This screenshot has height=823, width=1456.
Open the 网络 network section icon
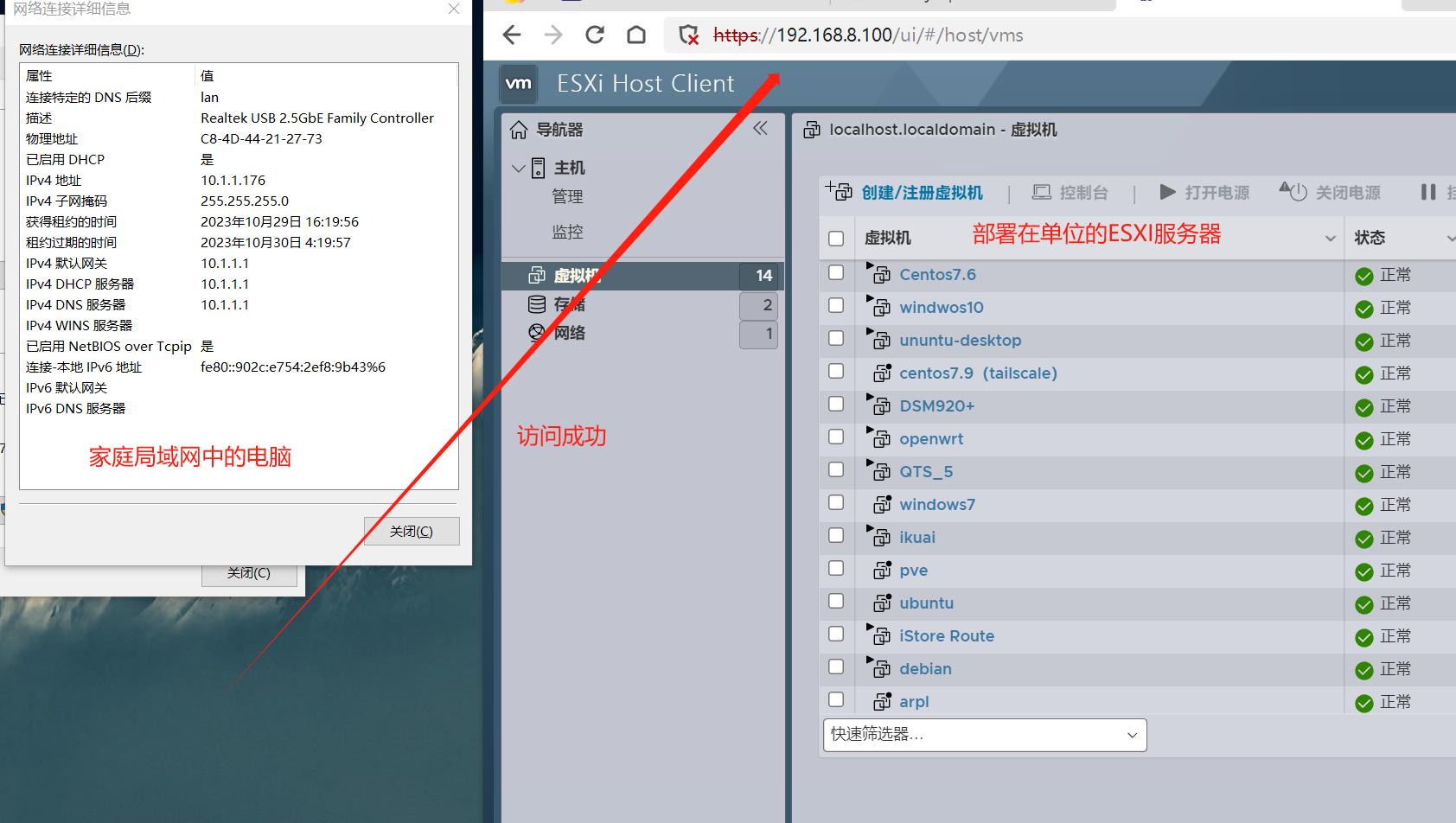pos(537,333)
